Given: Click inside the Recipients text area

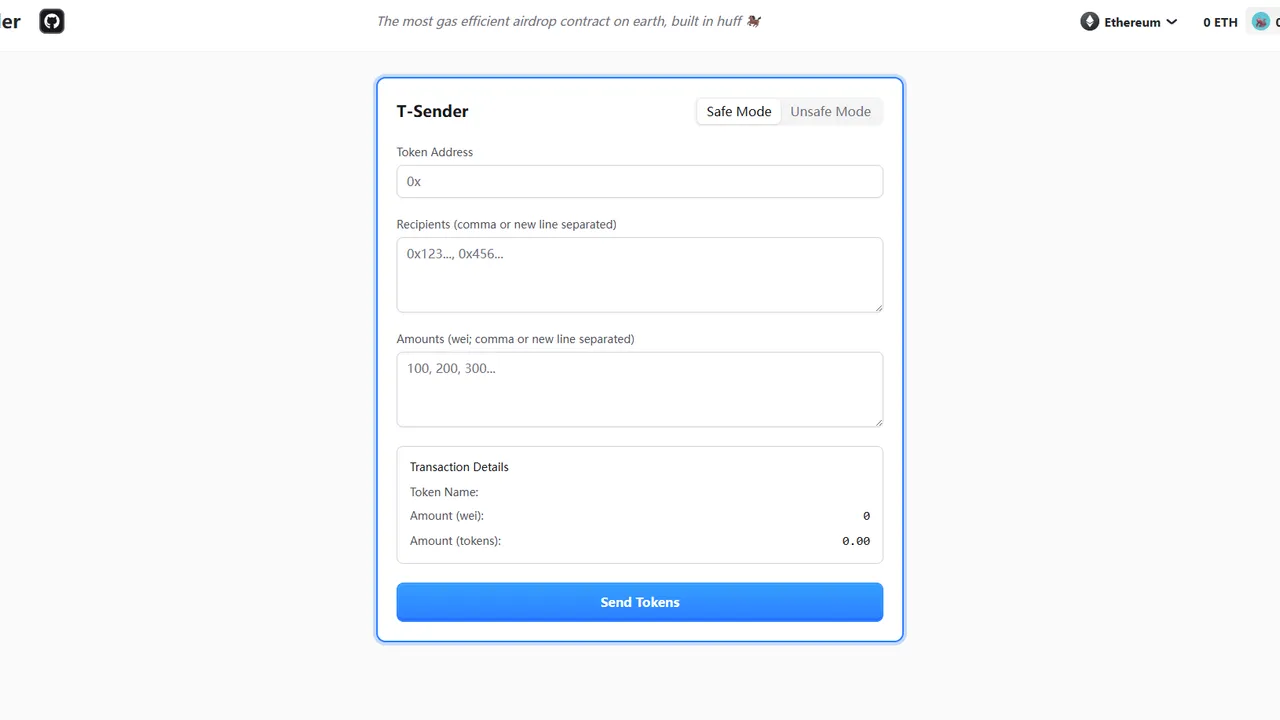Looking at the screenshot, I should [x=639, y=275].
